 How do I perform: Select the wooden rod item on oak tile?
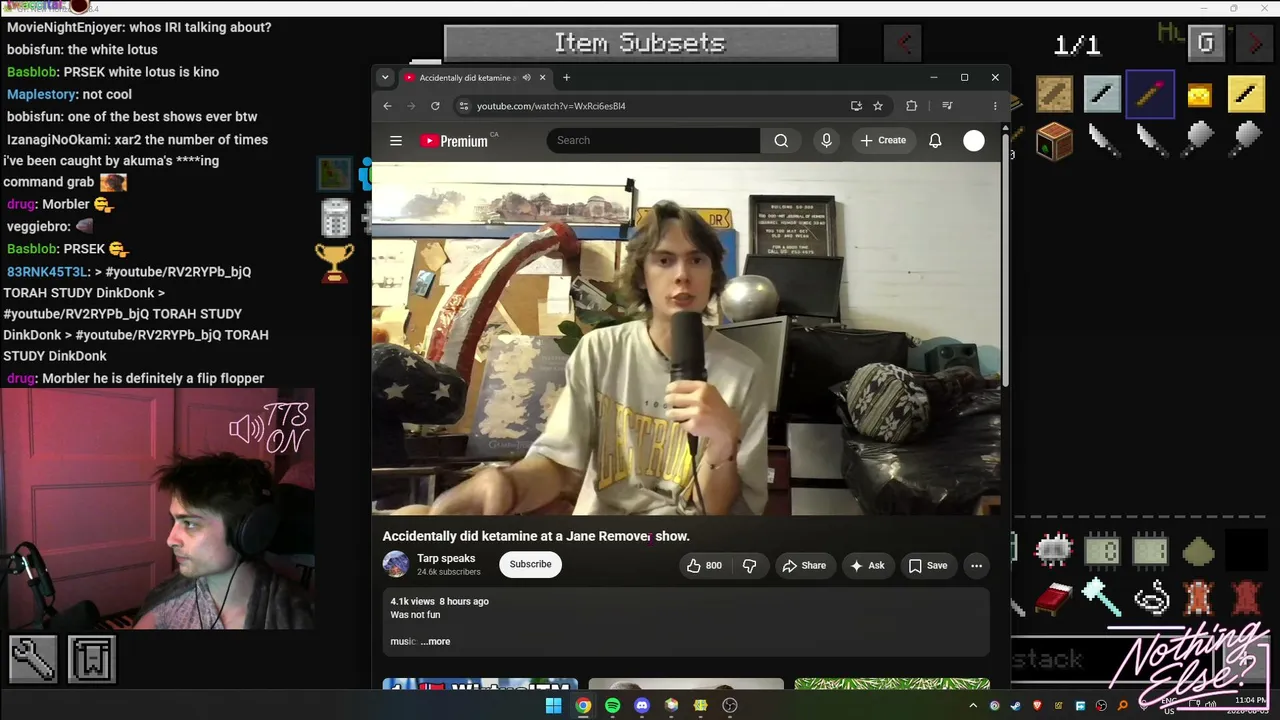[1054, 94]
